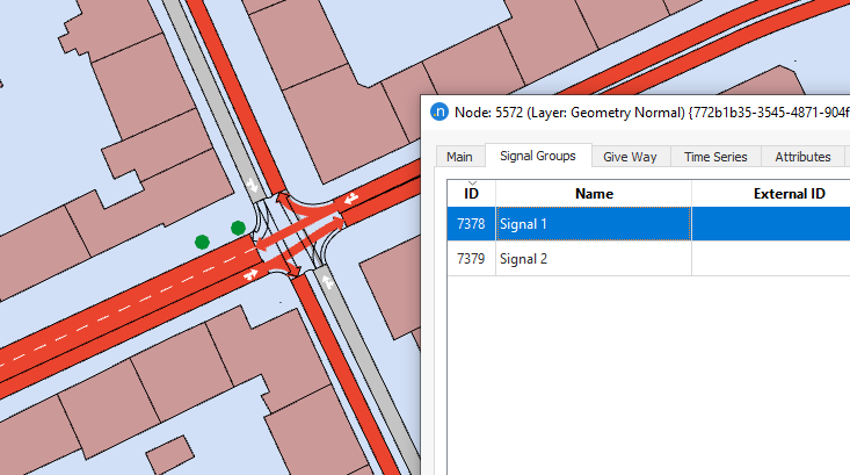Screen dimensions: 850x476
Task: Open the Attributes tab
Action: coord(803,157)
